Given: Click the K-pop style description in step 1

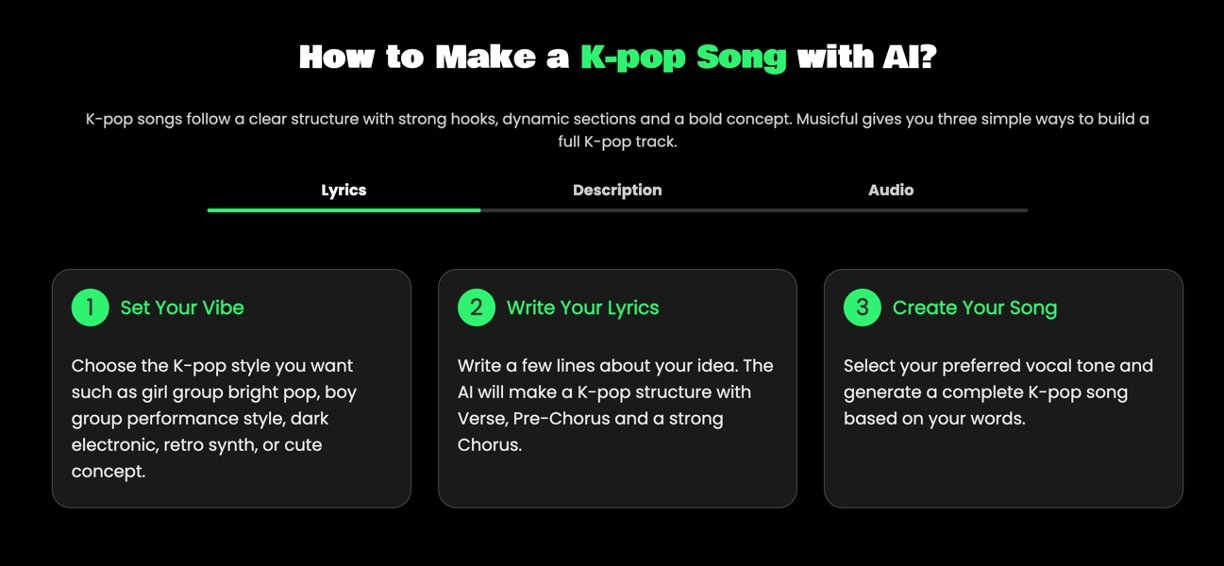Looking at the screenshot, I should click(214, 418).
